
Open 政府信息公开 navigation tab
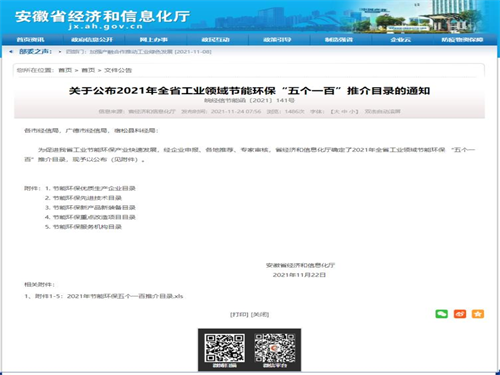coord(92,40)
